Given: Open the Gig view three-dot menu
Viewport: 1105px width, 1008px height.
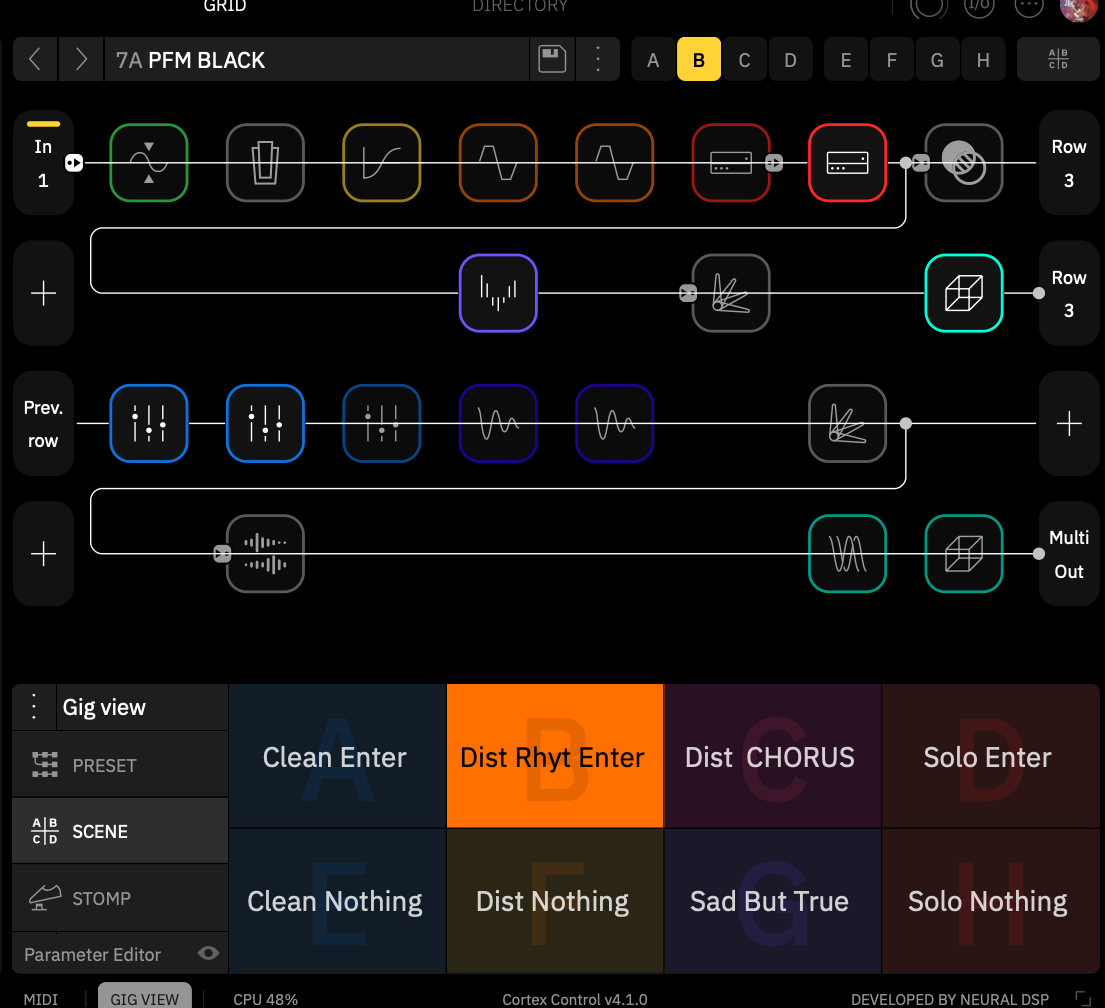Looking at the screenshot, I should 34,706.
